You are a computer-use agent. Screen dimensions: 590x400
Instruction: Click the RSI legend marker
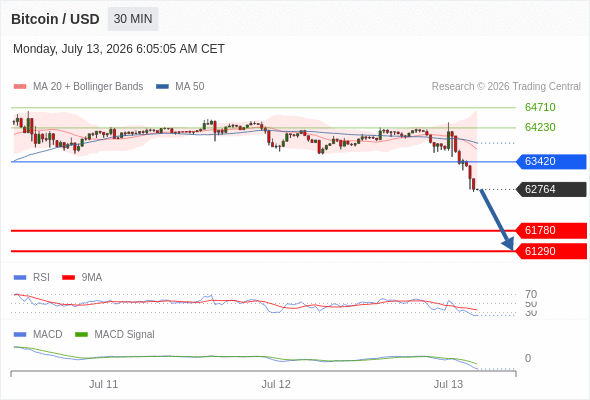tap(20, 278)
